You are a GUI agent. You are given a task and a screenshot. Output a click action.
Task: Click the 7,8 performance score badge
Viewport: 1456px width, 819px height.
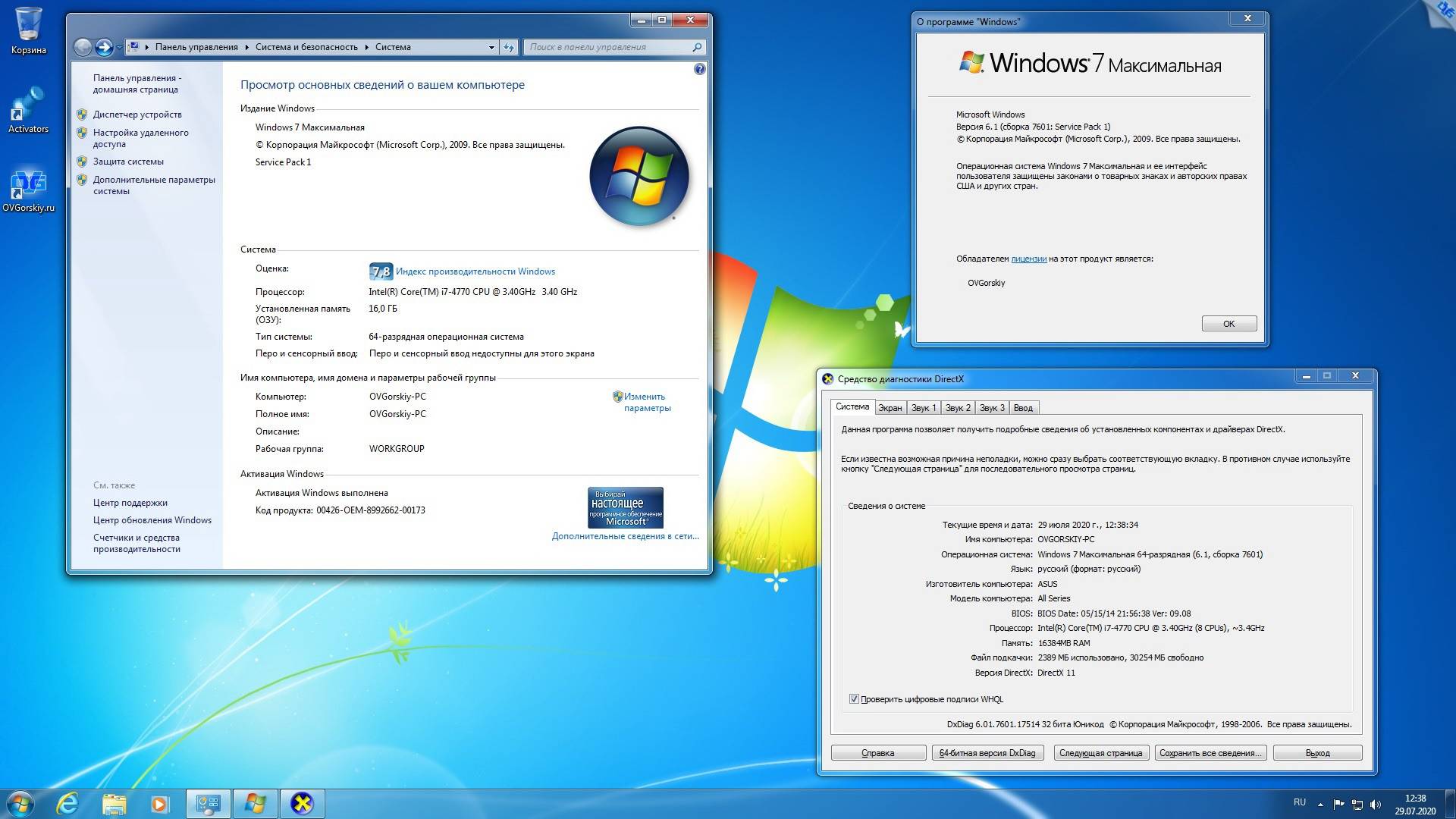coord(381,271)
